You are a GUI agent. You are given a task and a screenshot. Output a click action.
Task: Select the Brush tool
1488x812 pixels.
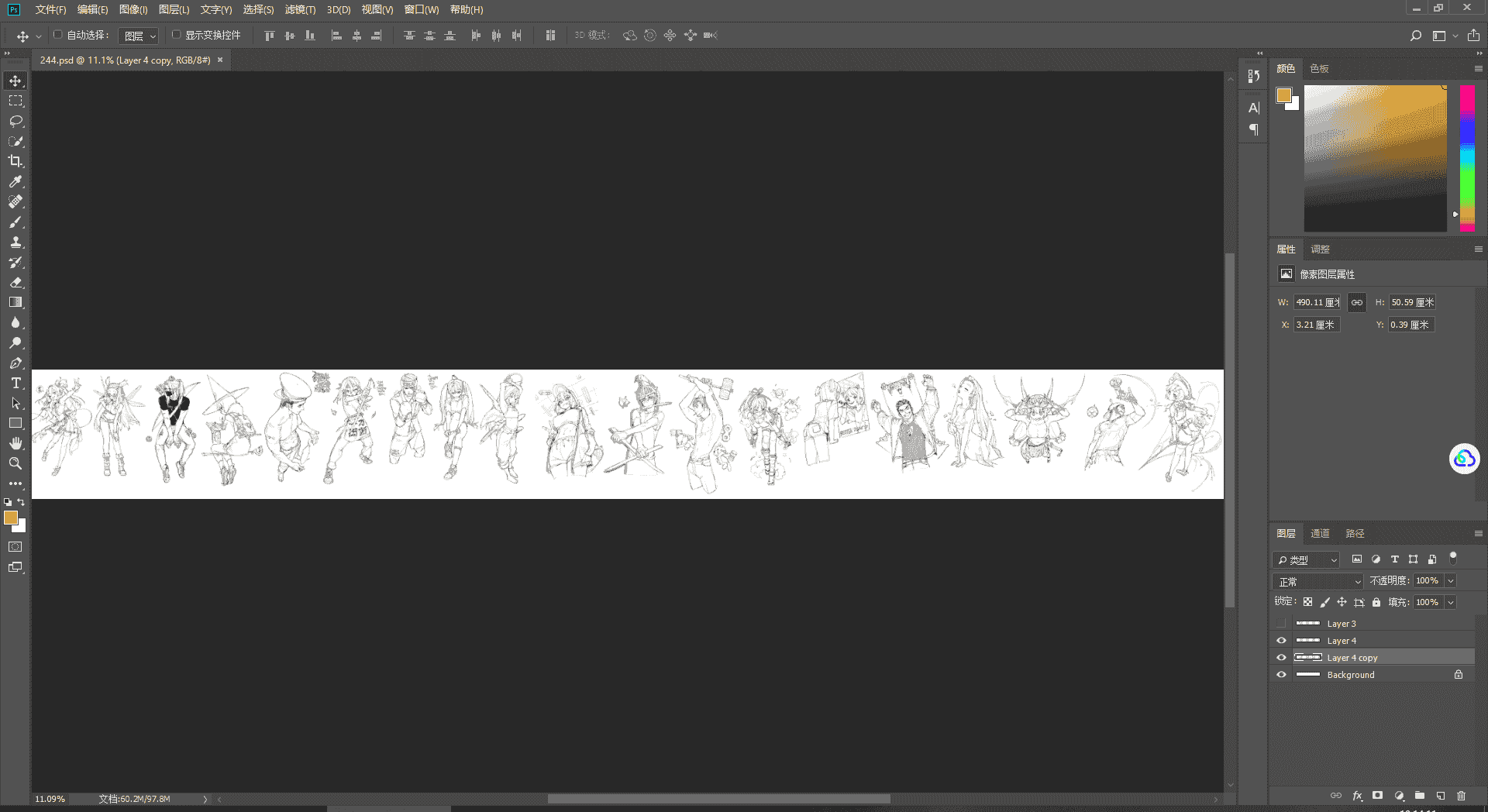[15, 222]
